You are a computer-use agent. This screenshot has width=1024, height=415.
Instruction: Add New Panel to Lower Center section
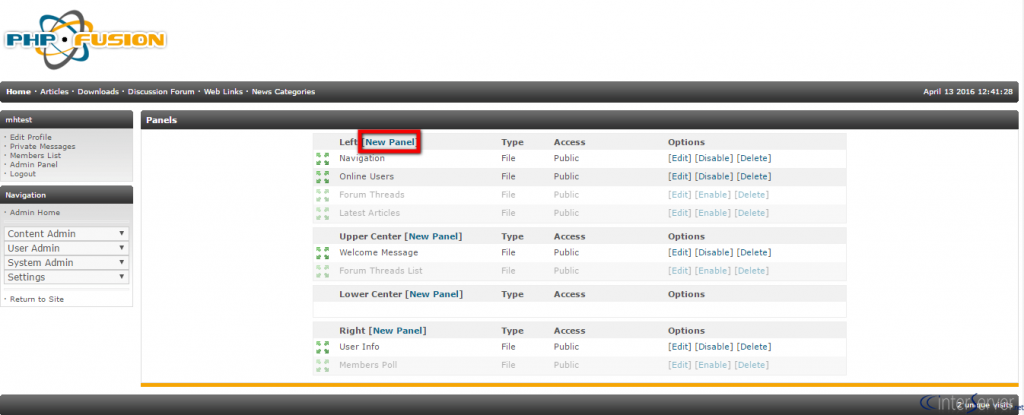tap(436, 294)
